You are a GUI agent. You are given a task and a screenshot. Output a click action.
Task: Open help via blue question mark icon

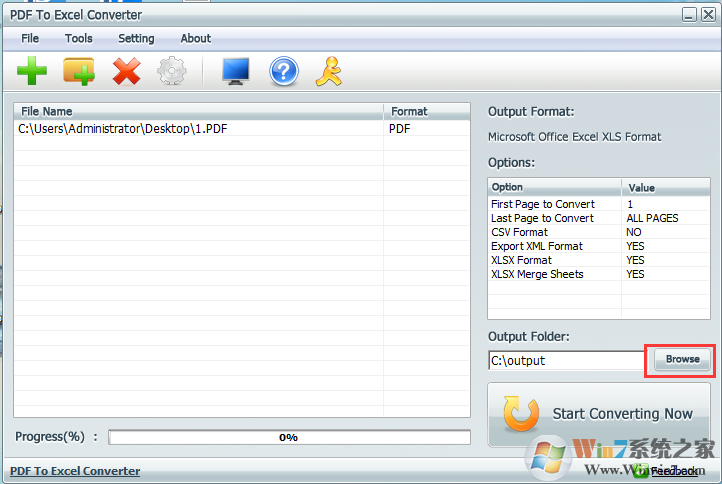(284, 71)
